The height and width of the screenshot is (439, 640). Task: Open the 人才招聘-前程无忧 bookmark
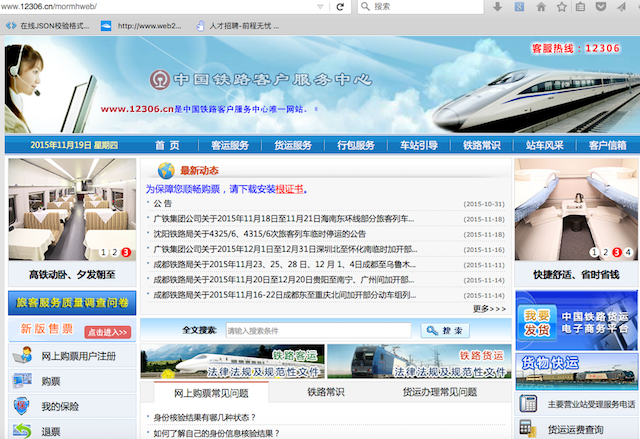pos(238,26)
